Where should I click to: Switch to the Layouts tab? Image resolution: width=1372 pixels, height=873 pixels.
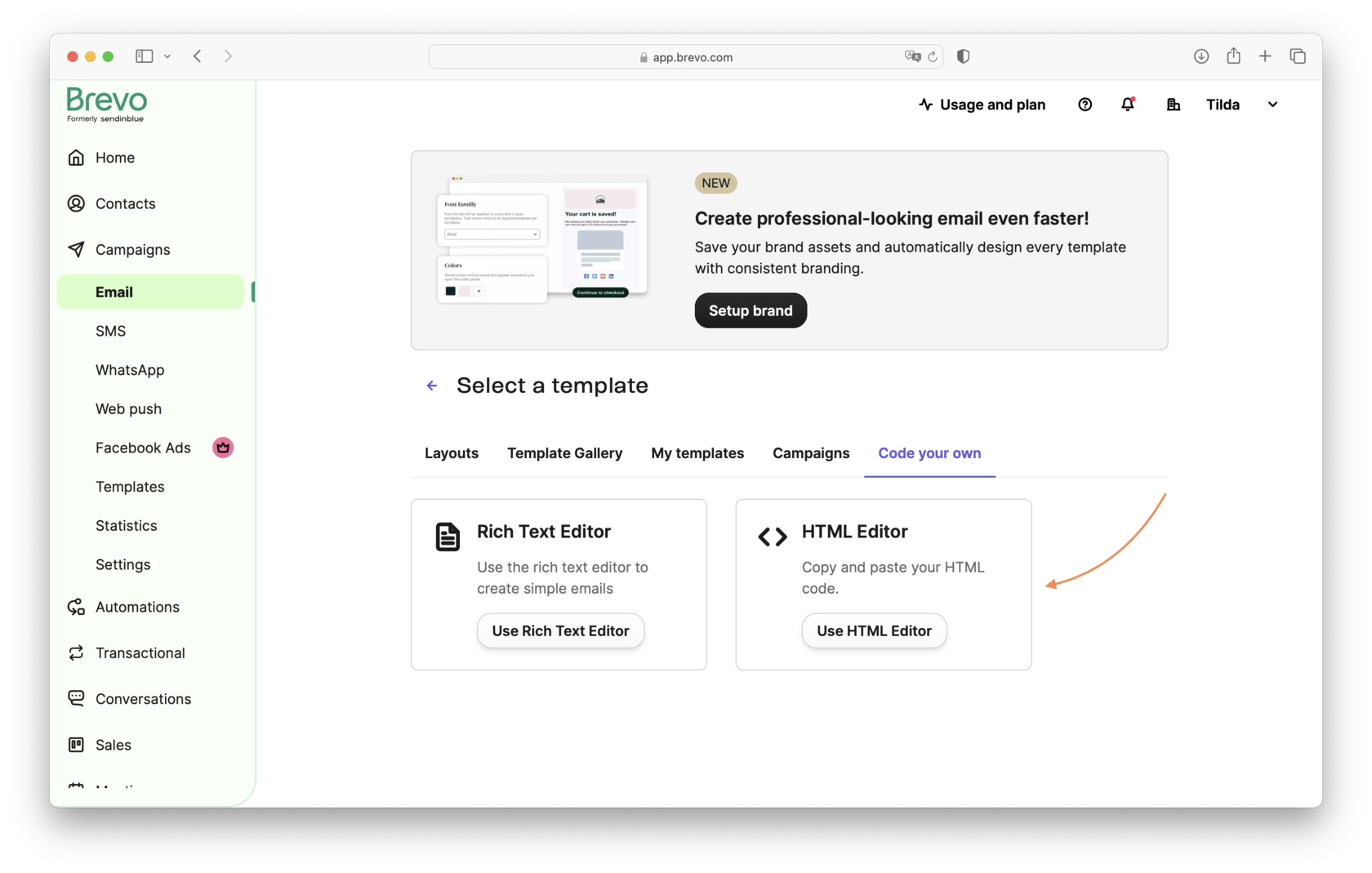pyautogui.click(x=452, y=453)
